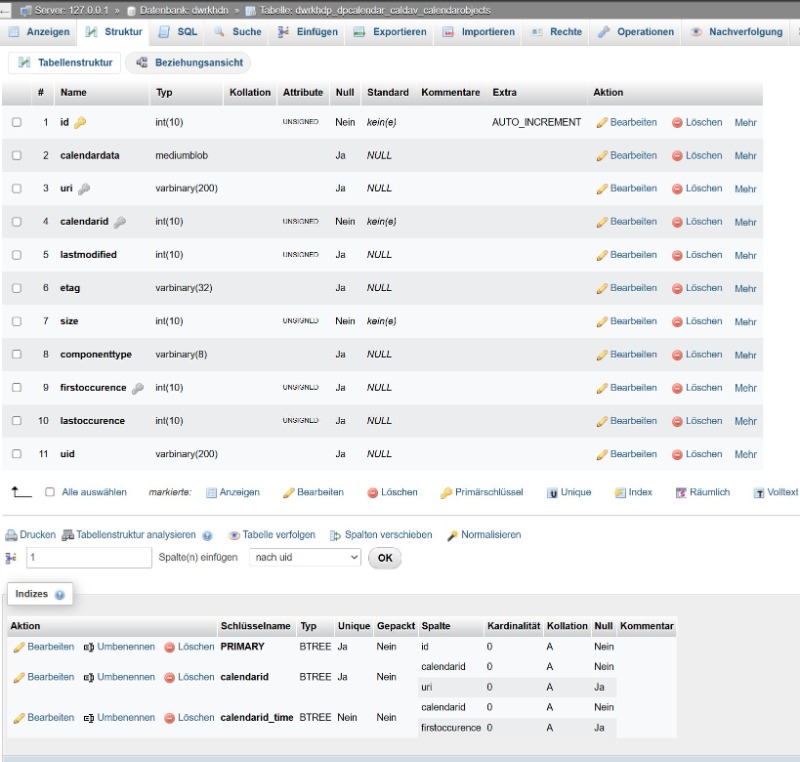The height and width of the screenshot is (762, 800).
Task: Open Mehr menu for calendarid row
Action: (745, 222)
